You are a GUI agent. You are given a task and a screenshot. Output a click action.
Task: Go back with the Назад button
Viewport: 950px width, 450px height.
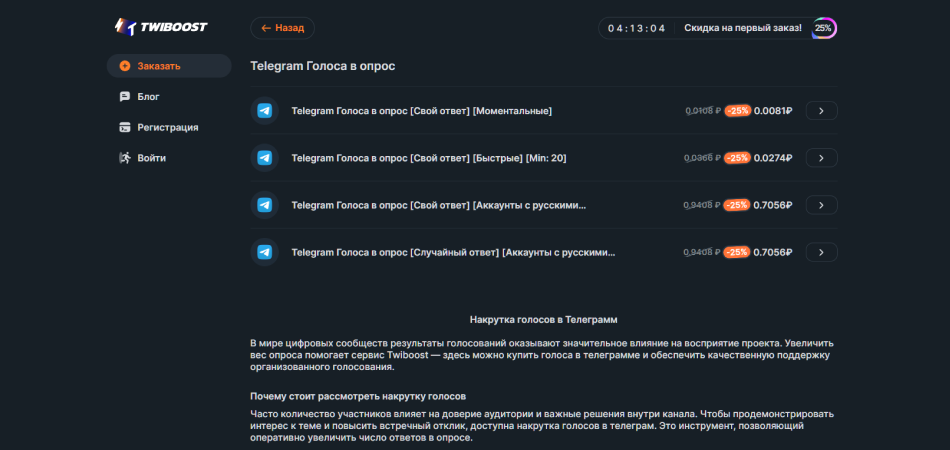(x=282, y=28)
